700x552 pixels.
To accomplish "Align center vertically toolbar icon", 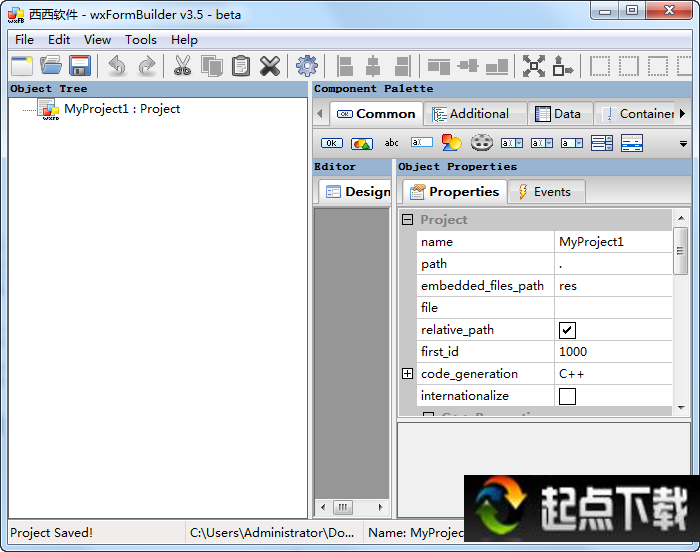I will 467,66.
